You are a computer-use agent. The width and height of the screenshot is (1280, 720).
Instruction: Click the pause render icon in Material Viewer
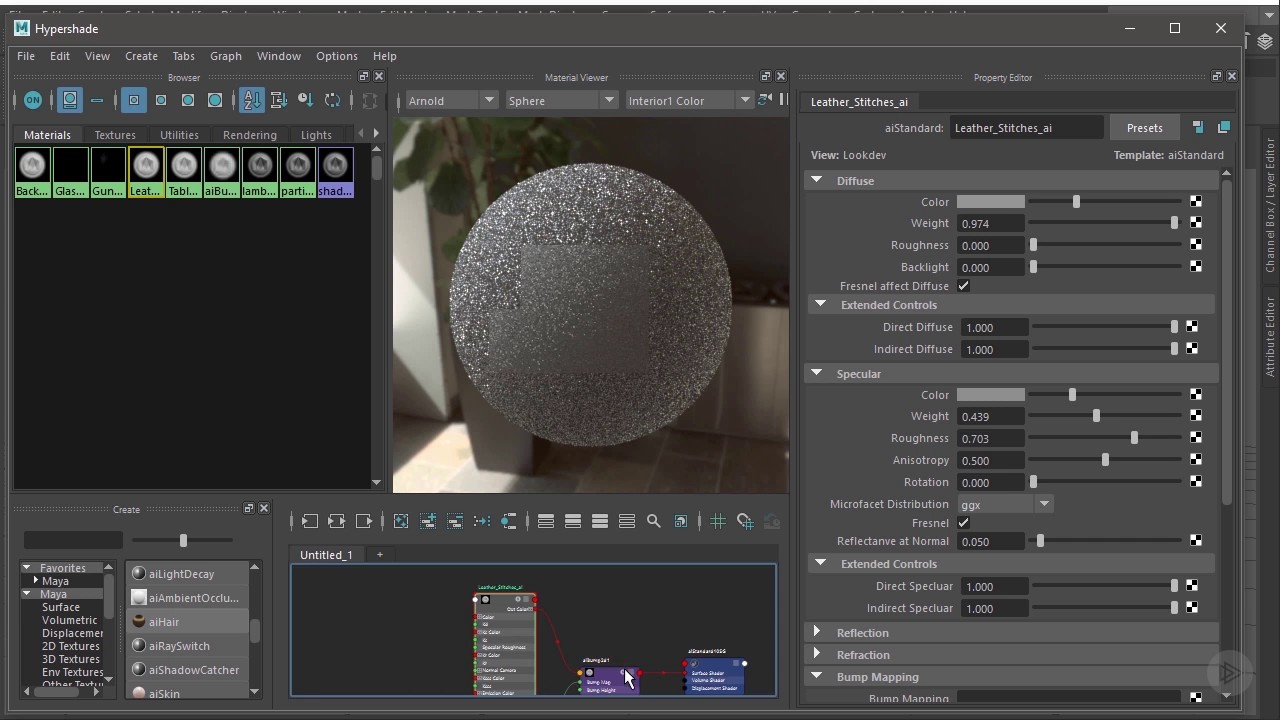tap(784, 100)
